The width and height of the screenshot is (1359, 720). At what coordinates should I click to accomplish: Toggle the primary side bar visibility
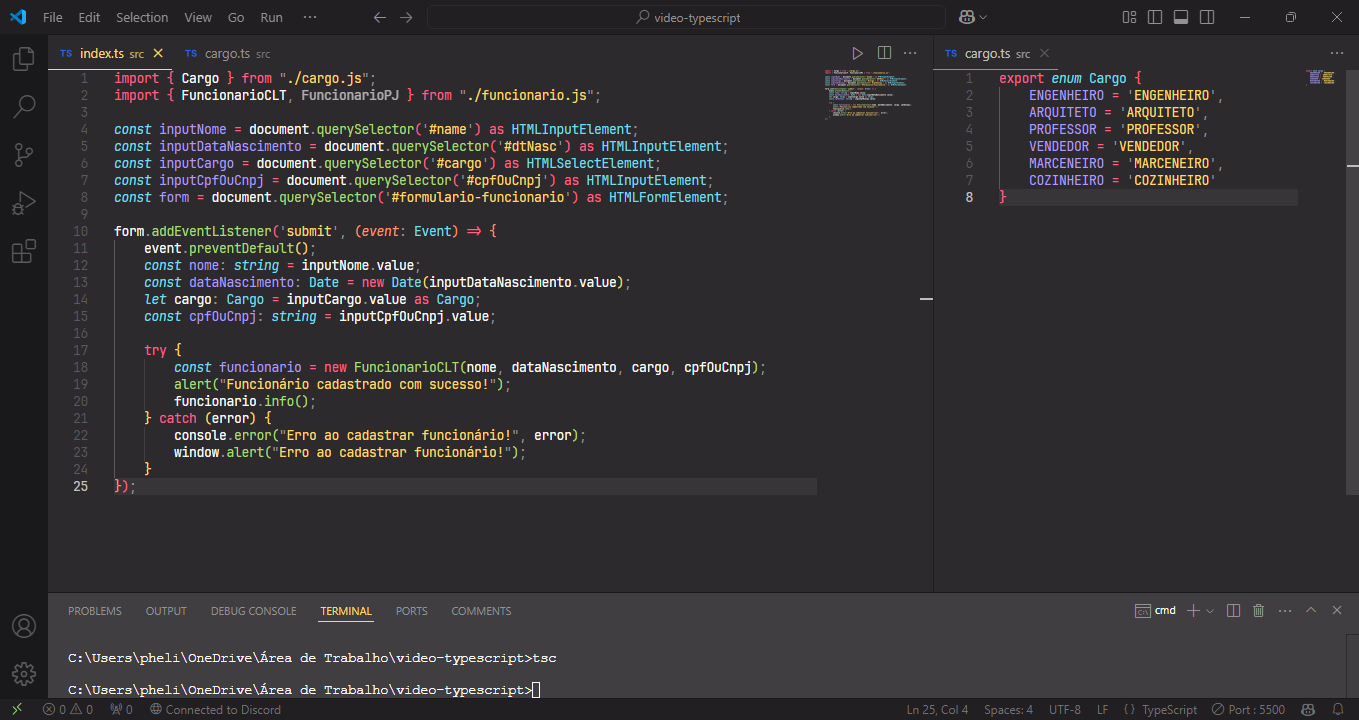1155,17
